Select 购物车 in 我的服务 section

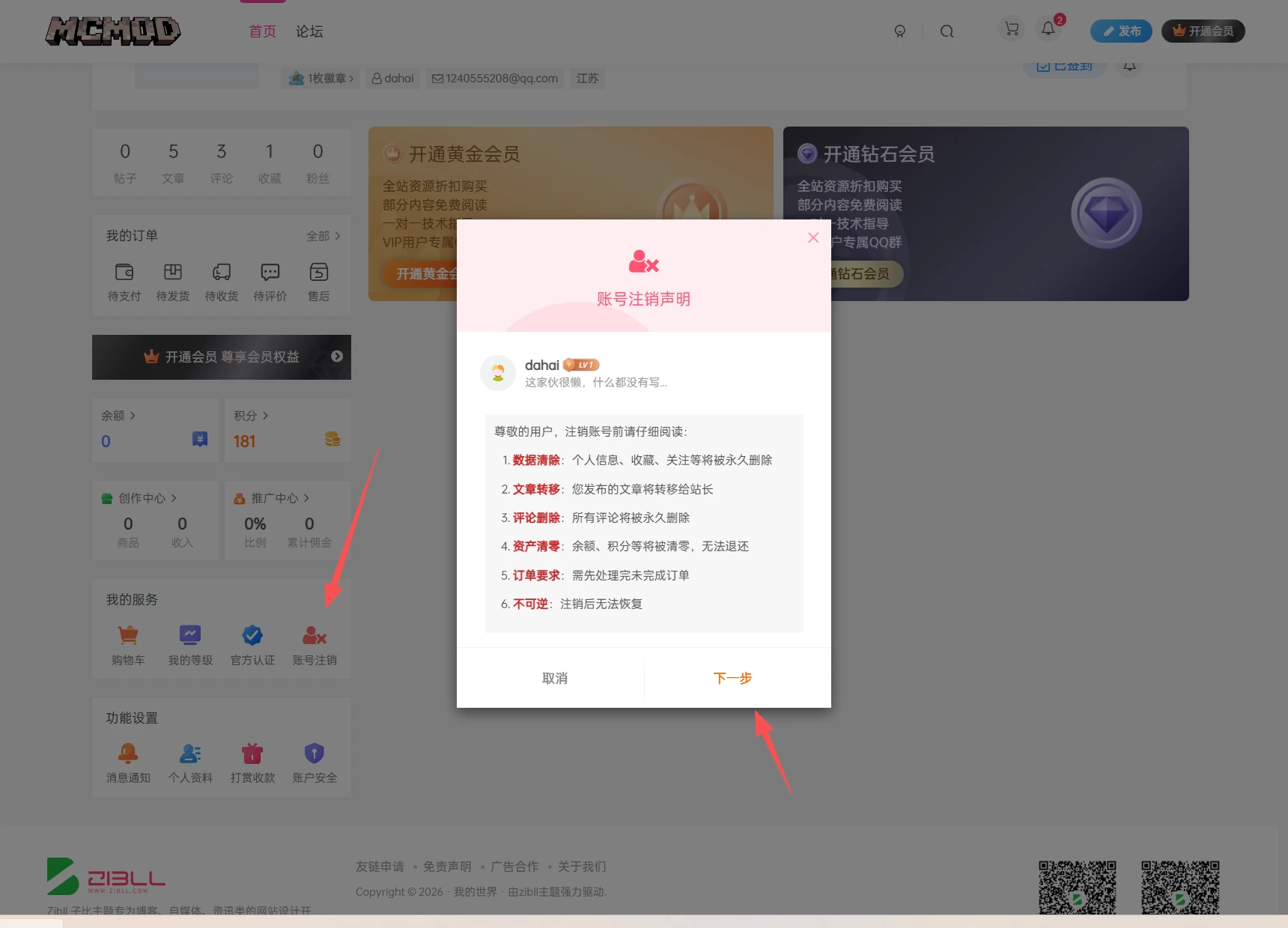127,643
